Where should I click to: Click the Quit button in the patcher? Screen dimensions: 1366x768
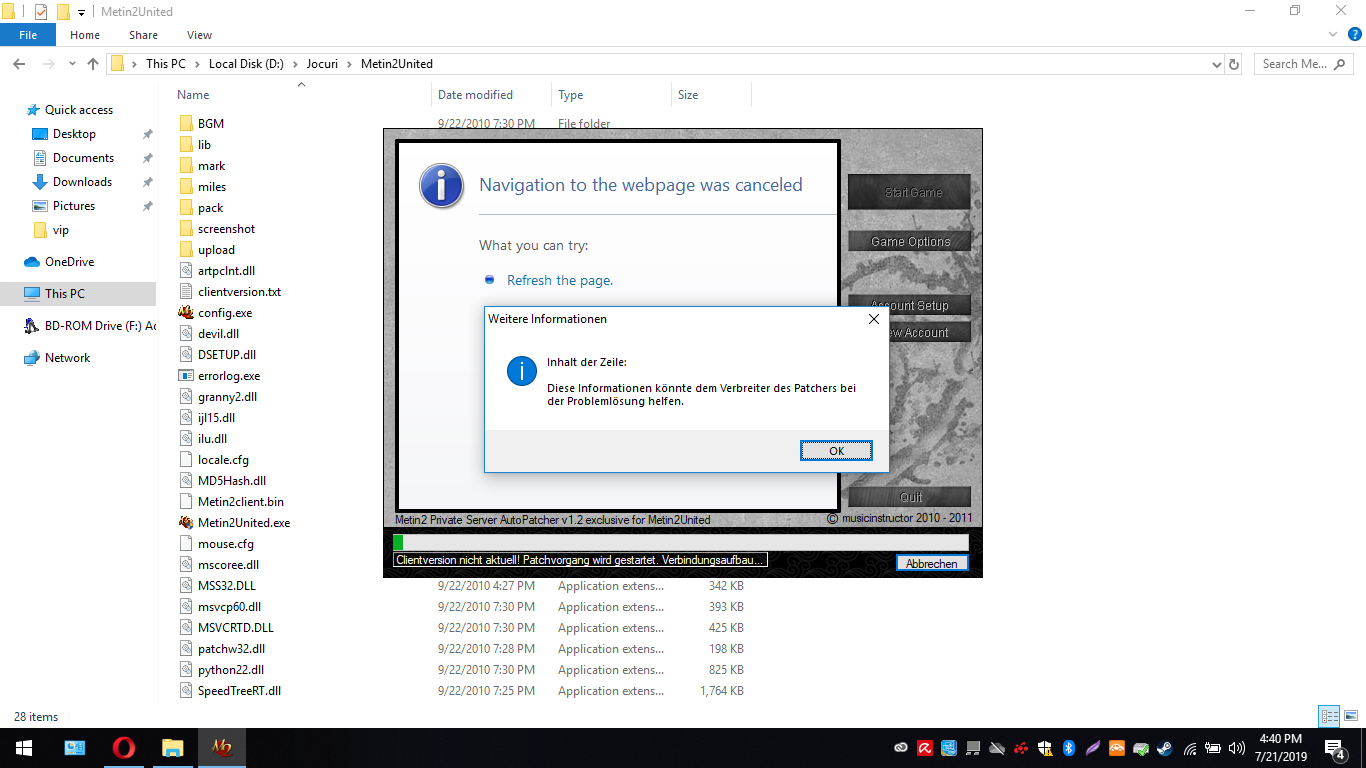pos(909,496)
